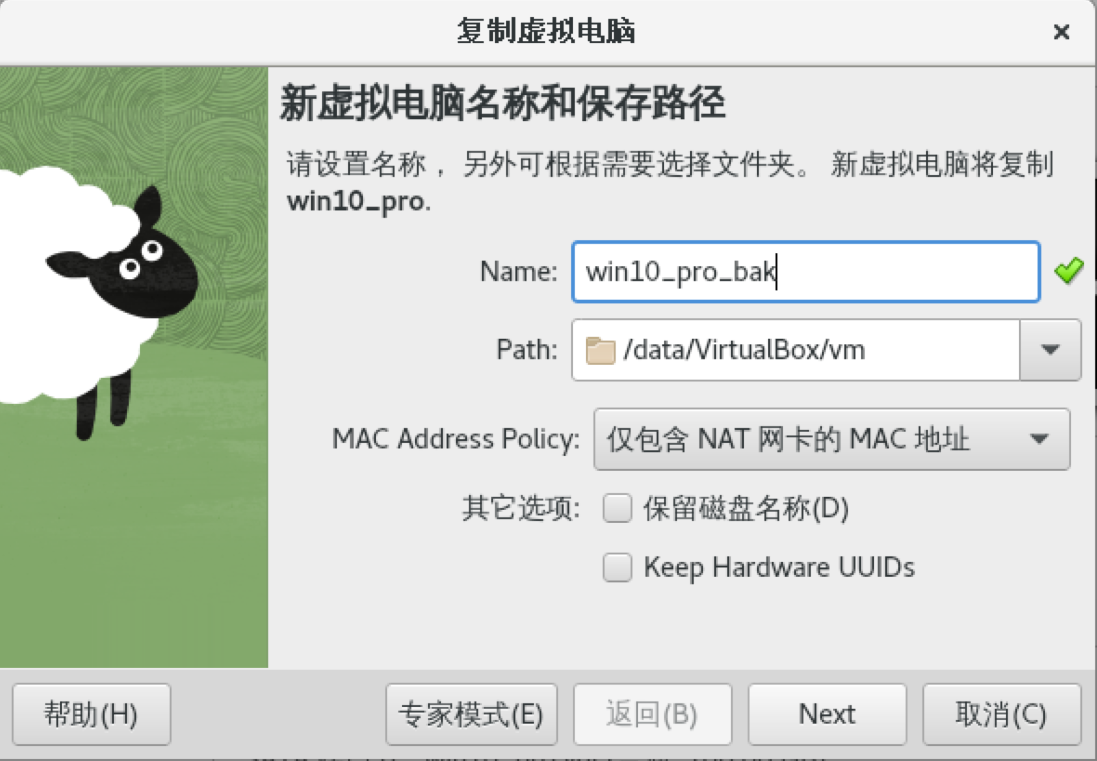Image resolution: width=1097 pixels, height=761 pixels.
Task: Expand the Path dropdown arrow
Action: coord(1050,350)
